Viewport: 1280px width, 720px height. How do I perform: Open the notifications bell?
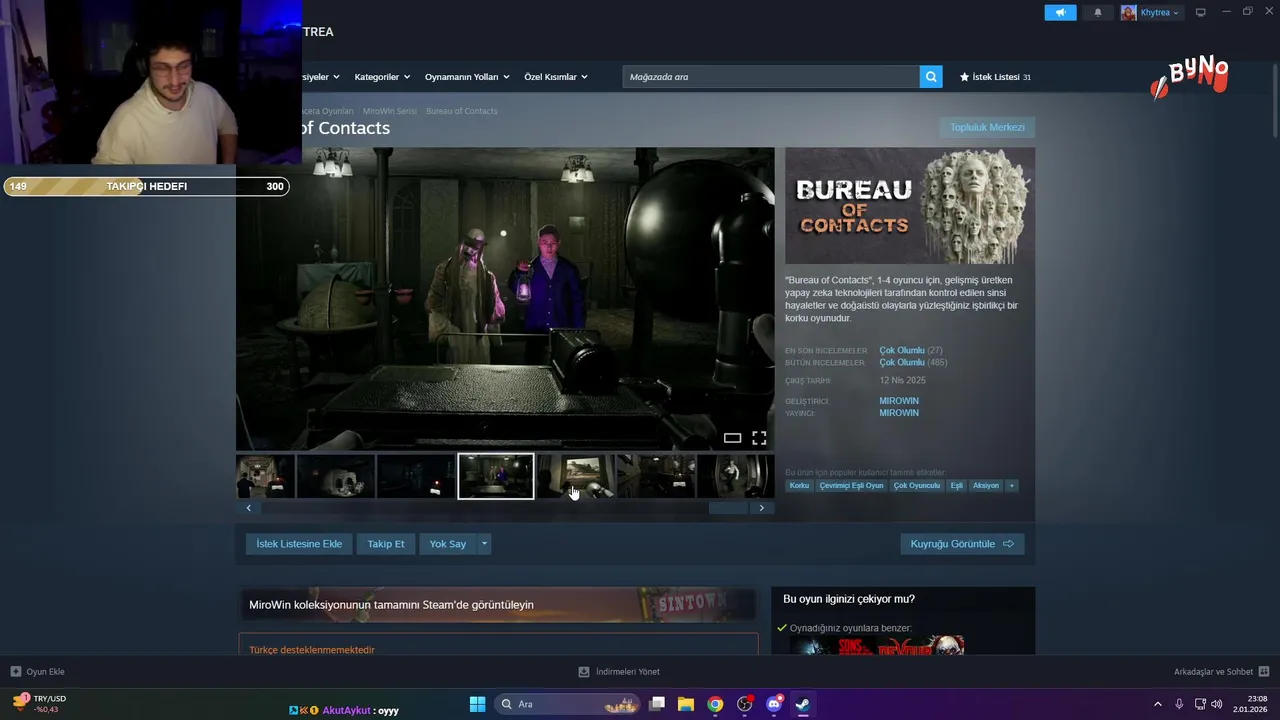1098,13
